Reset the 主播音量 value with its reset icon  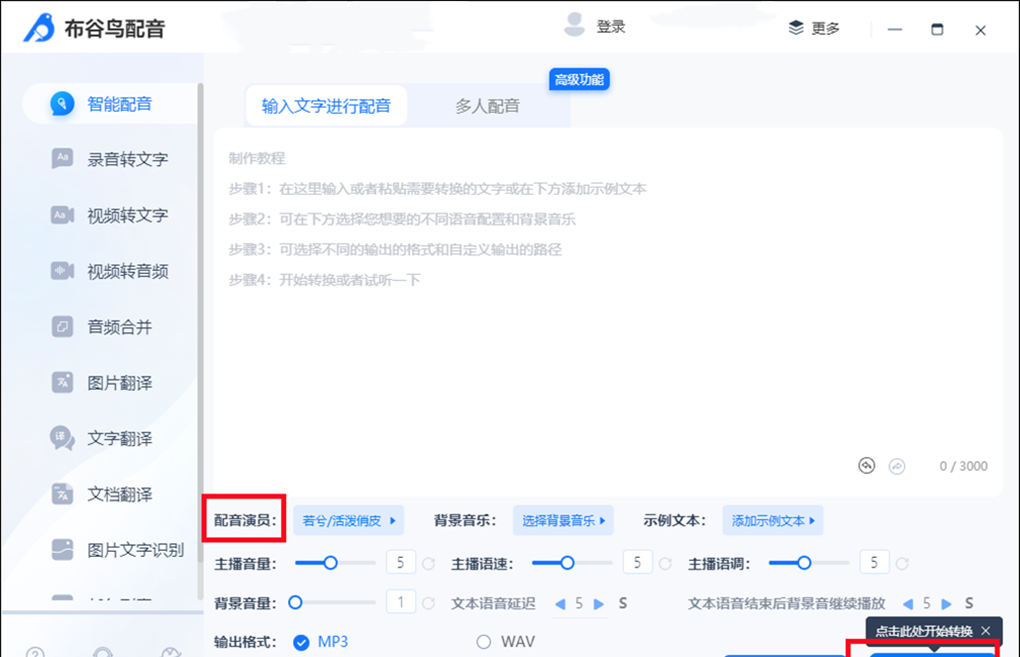[428, 563]
